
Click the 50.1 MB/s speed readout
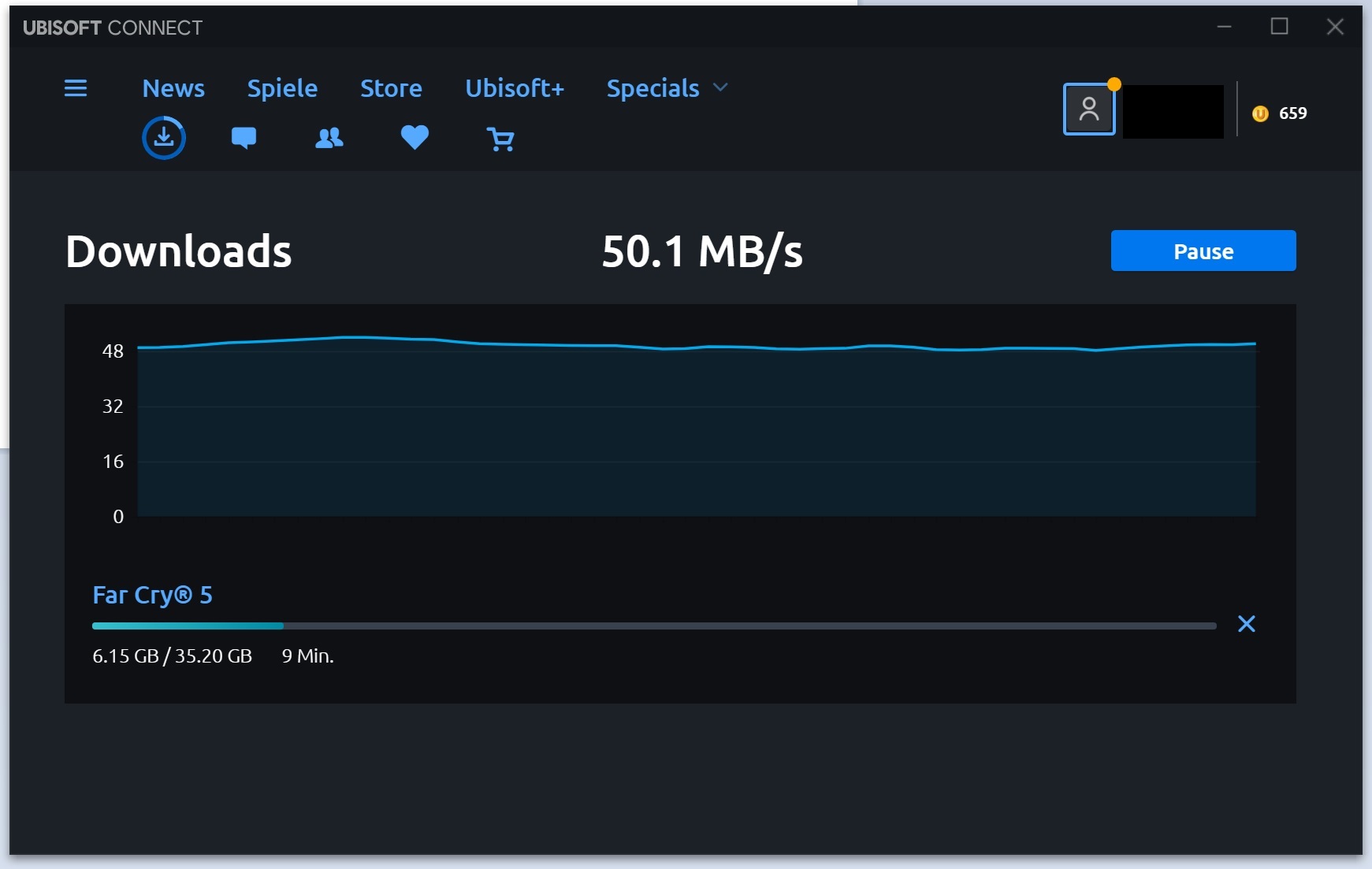[x=702, y=251]
